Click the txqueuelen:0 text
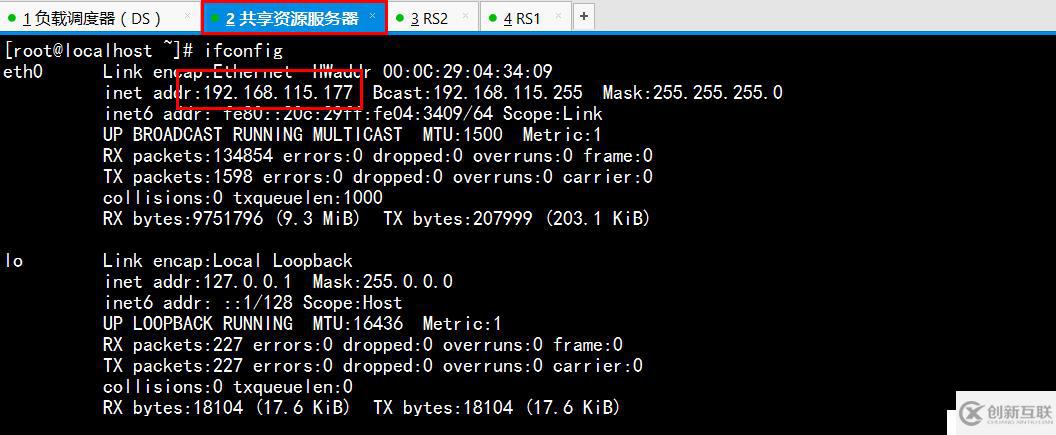Screen dimensions: 1056x435 (293, 387)
